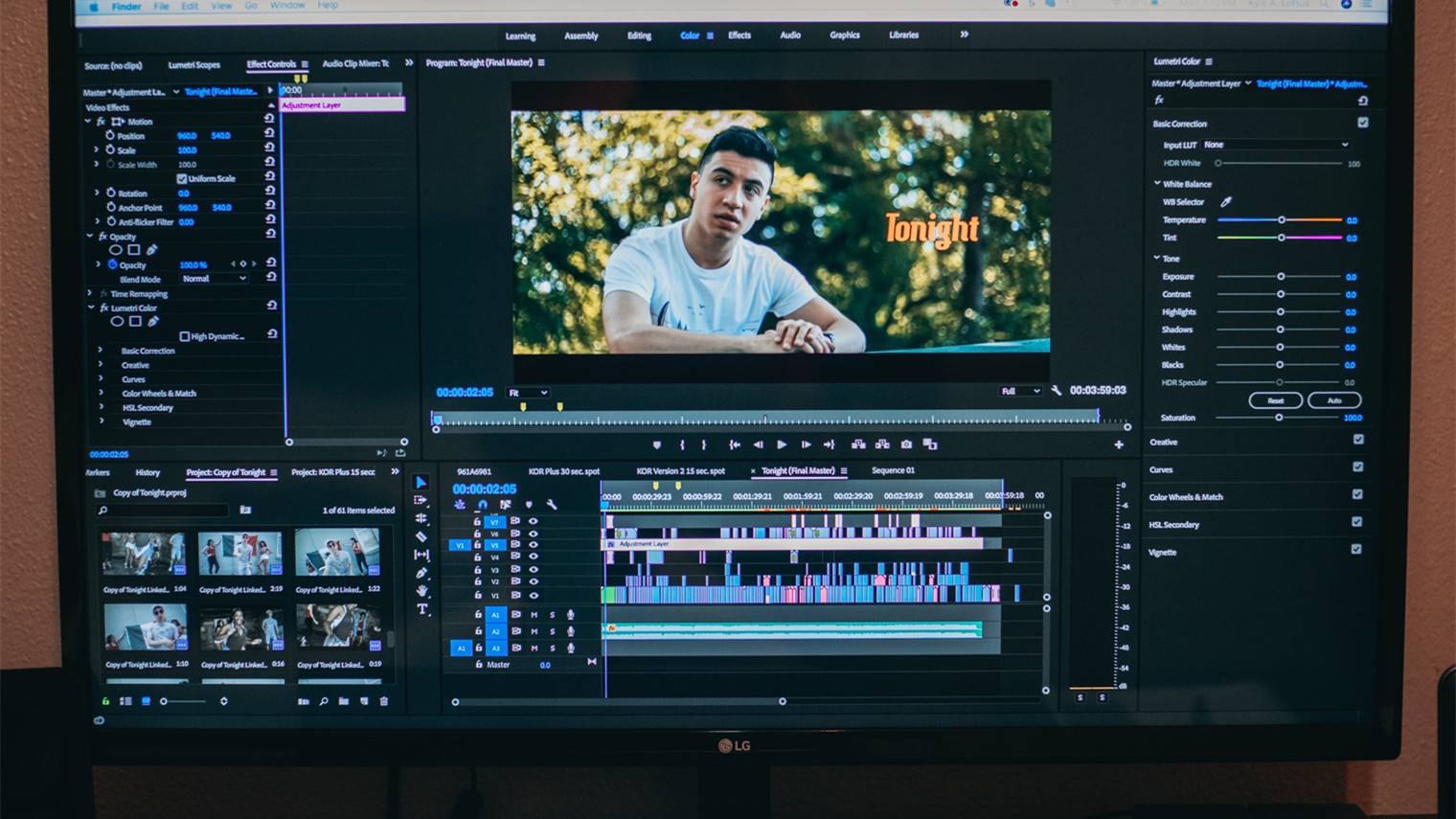Click the Reset tone button
This screenshot has height=819, width=1456.
coord(1276,400)
